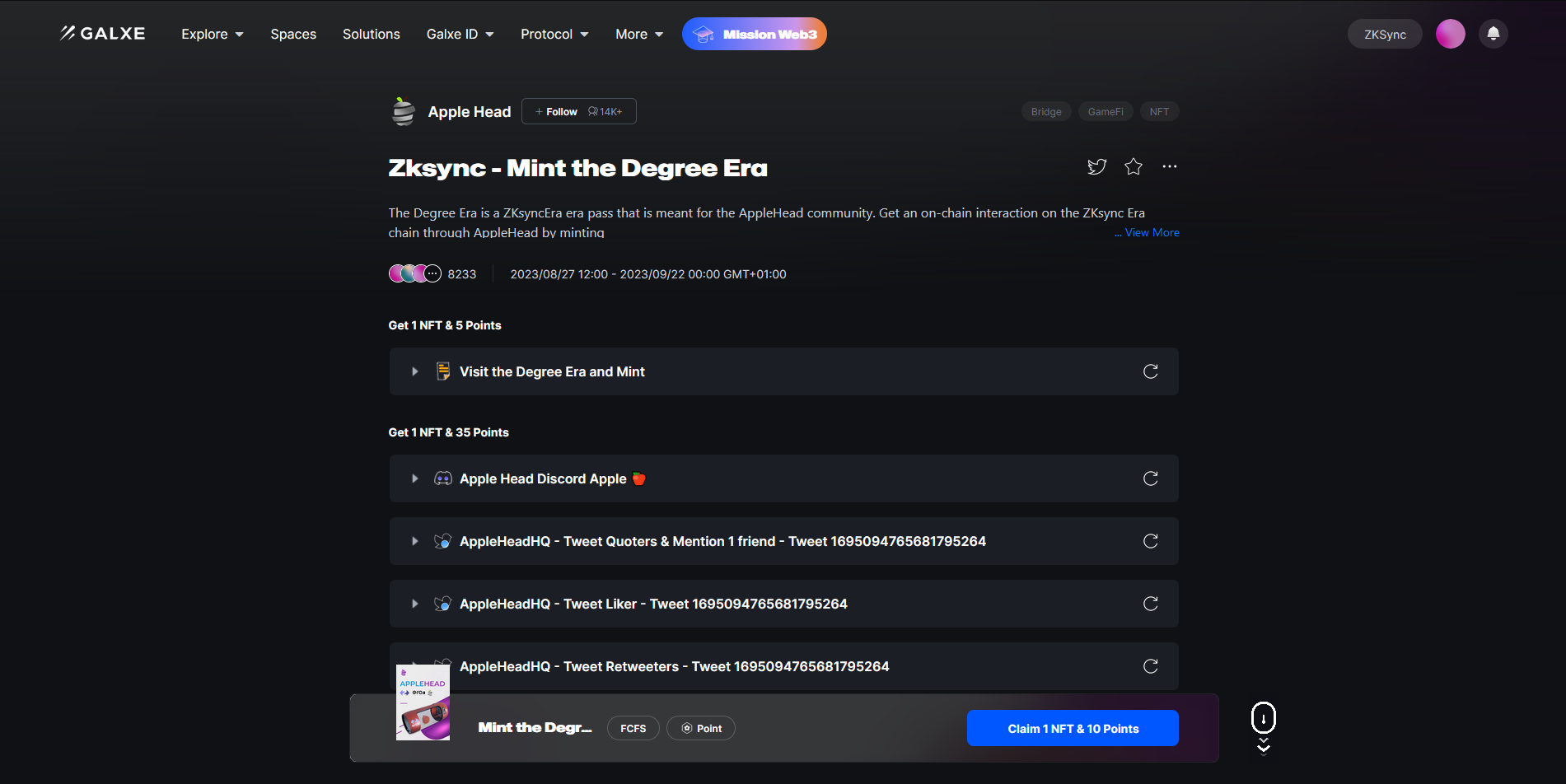Refresh the Apple Head Discord Apple task
1566x784 pixels.
click(1150, 478)
